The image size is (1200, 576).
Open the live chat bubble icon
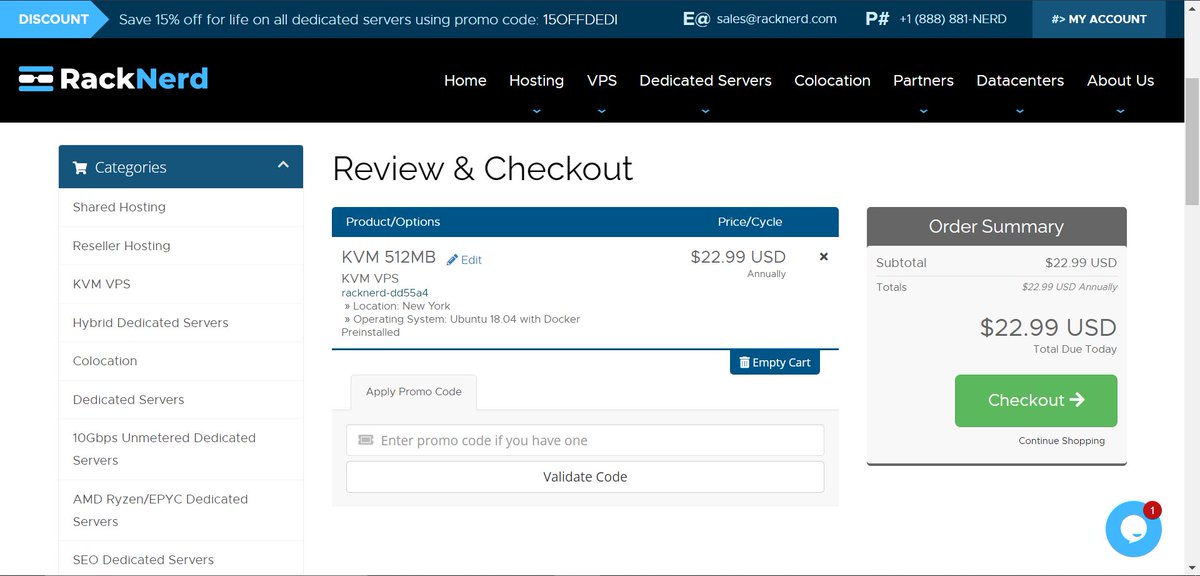click(1133, 529)
